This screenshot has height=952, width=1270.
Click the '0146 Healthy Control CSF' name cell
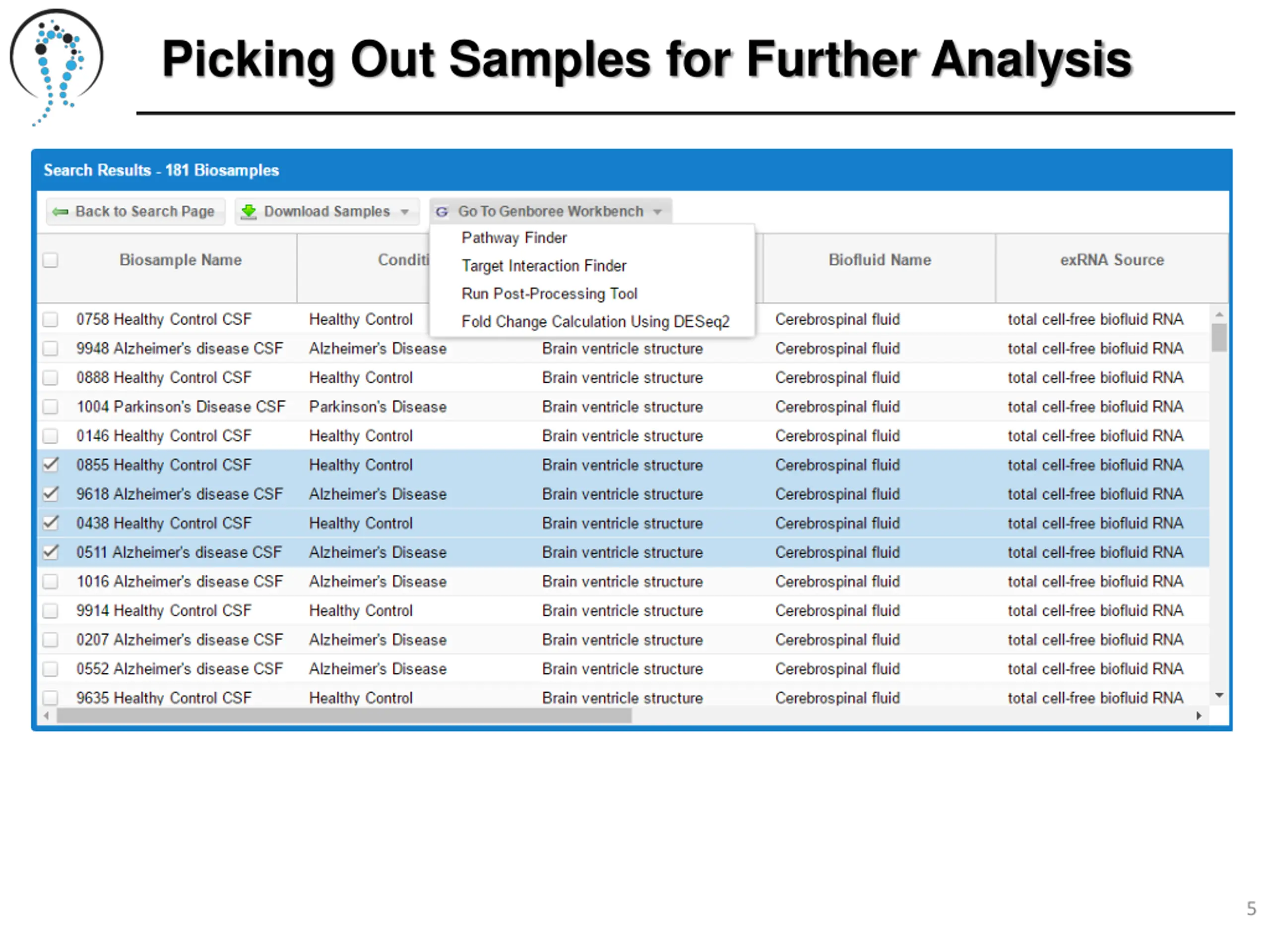pyautogui.click(x=164, y=435)
